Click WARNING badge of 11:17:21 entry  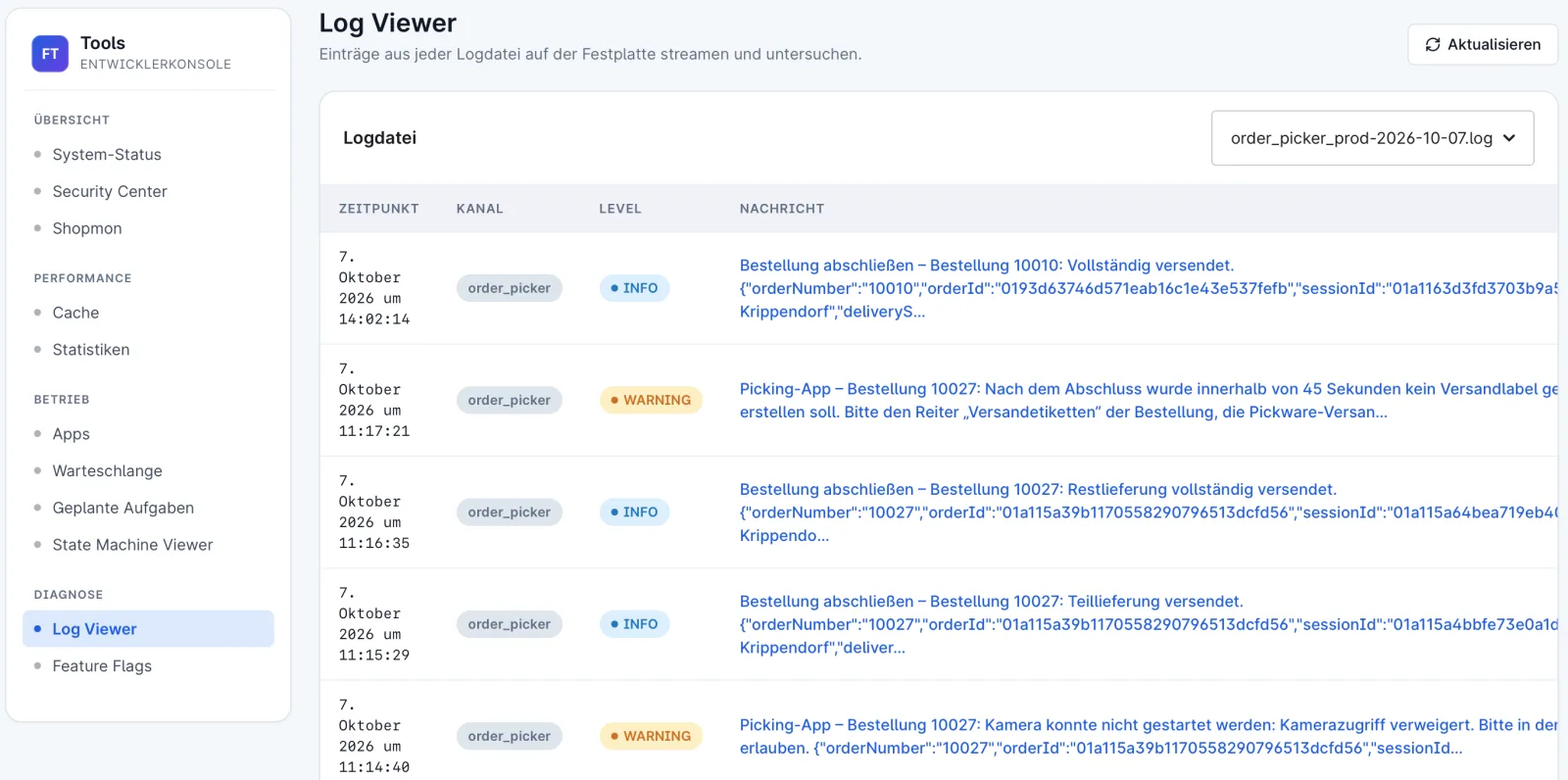651,400
